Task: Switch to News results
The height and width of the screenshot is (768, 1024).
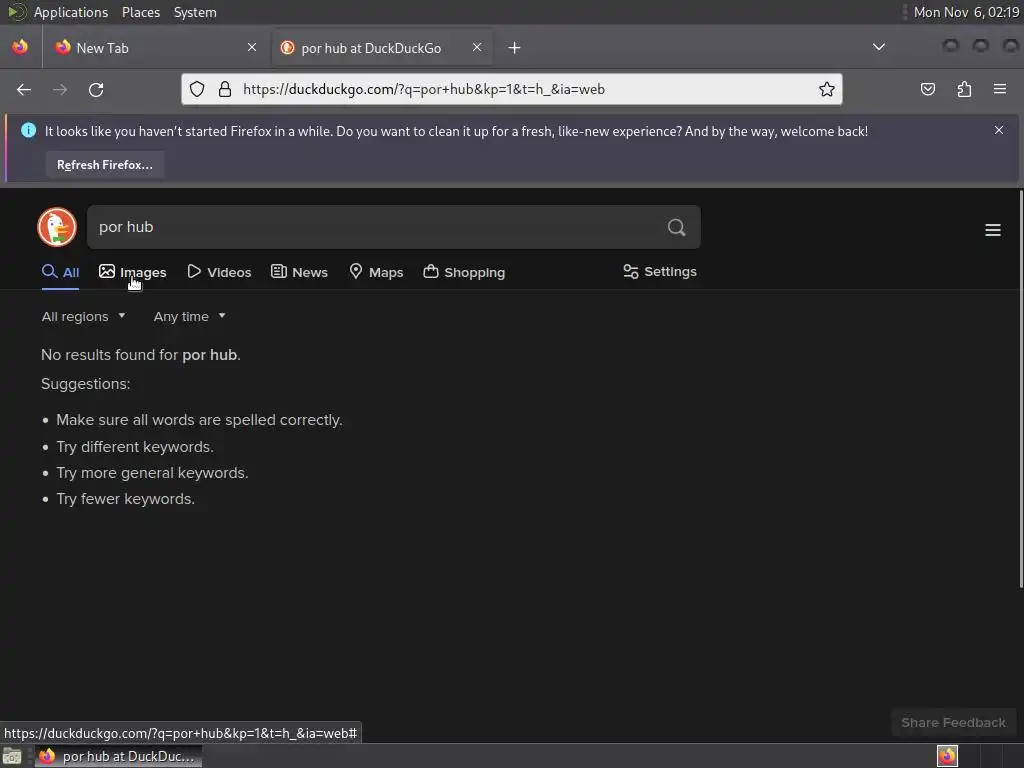Action: point(299,272)
